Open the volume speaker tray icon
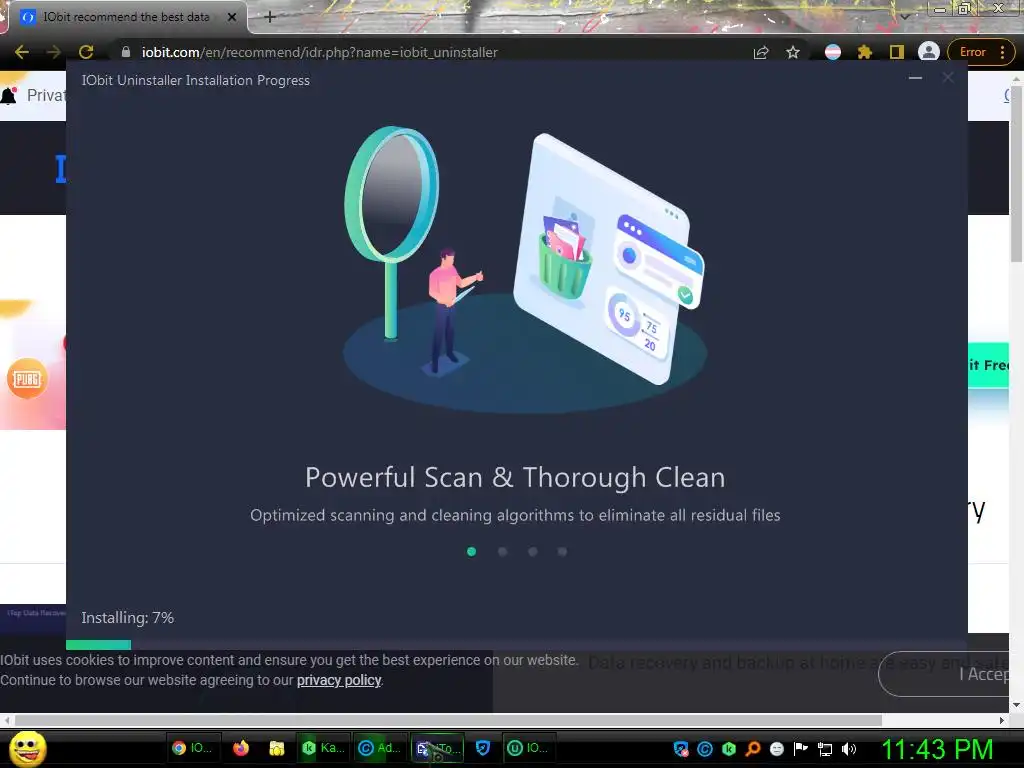Screen dimensions: 1024x768 849,749
